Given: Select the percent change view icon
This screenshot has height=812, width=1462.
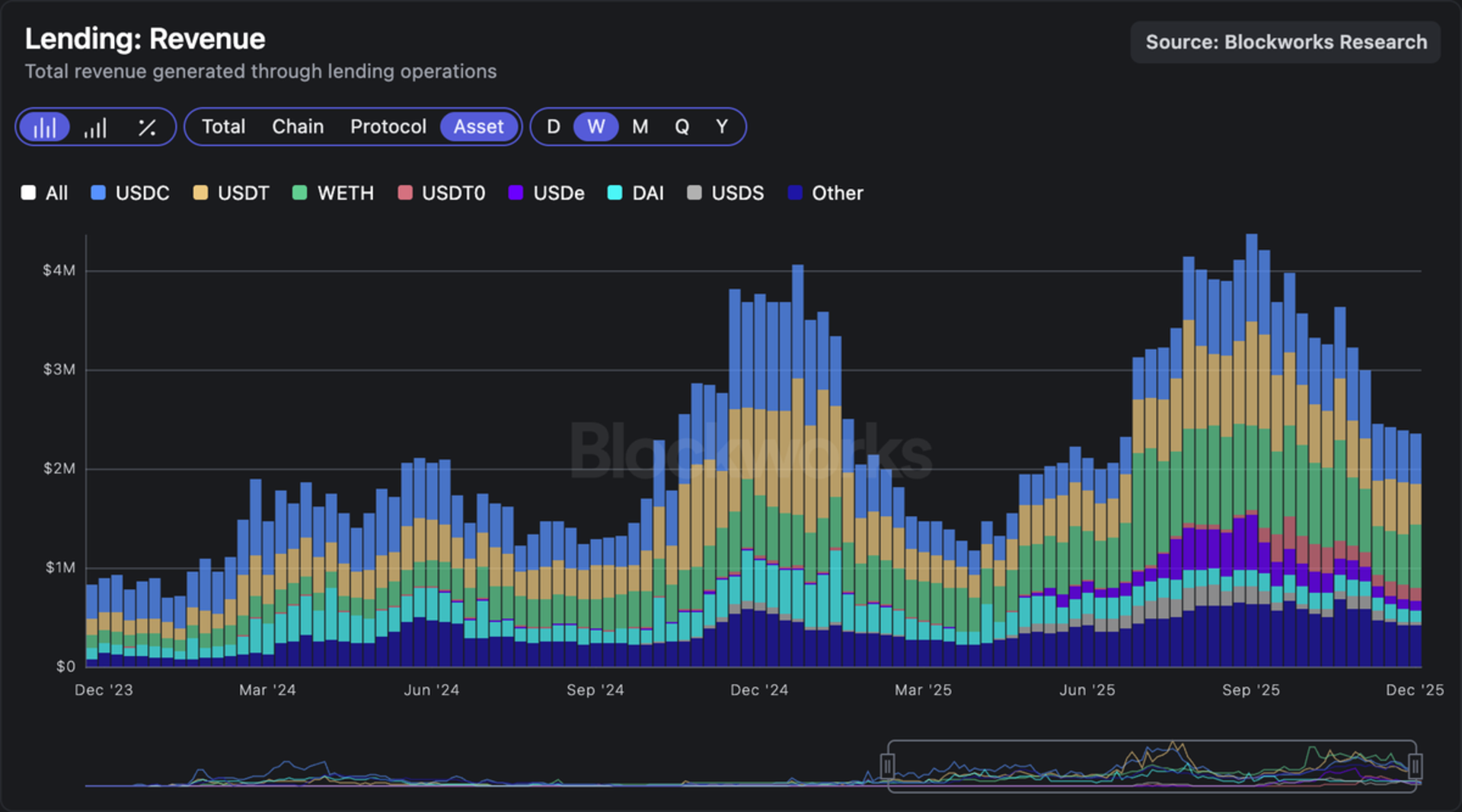Looking at the screenshot, I should [147, 126].
